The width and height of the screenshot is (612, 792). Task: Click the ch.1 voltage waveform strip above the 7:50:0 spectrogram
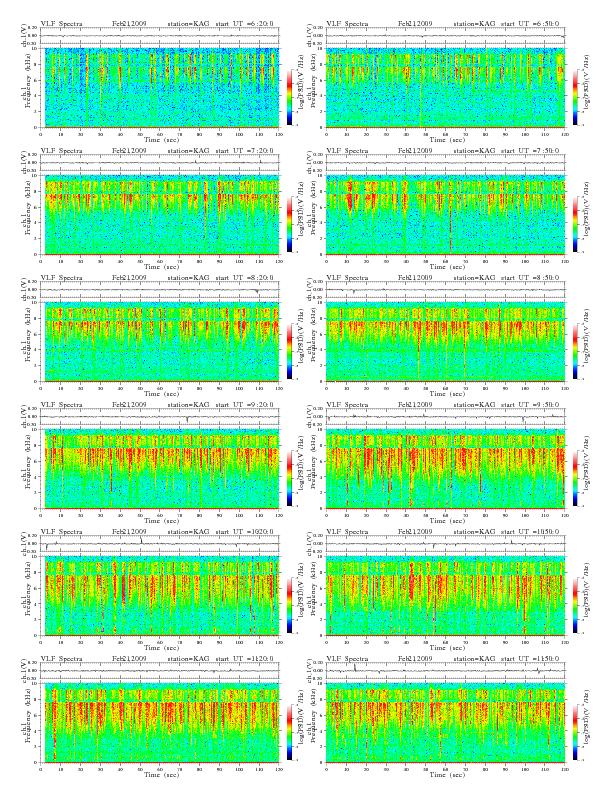point(445,163)
